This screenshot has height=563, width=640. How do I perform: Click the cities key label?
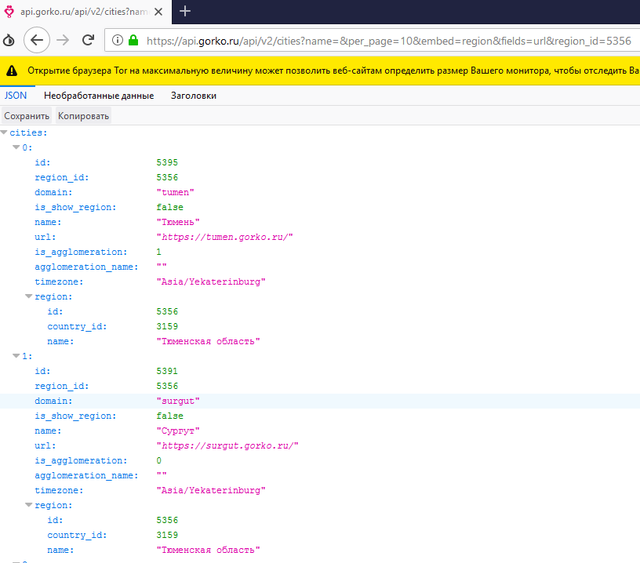coord(28,133)
